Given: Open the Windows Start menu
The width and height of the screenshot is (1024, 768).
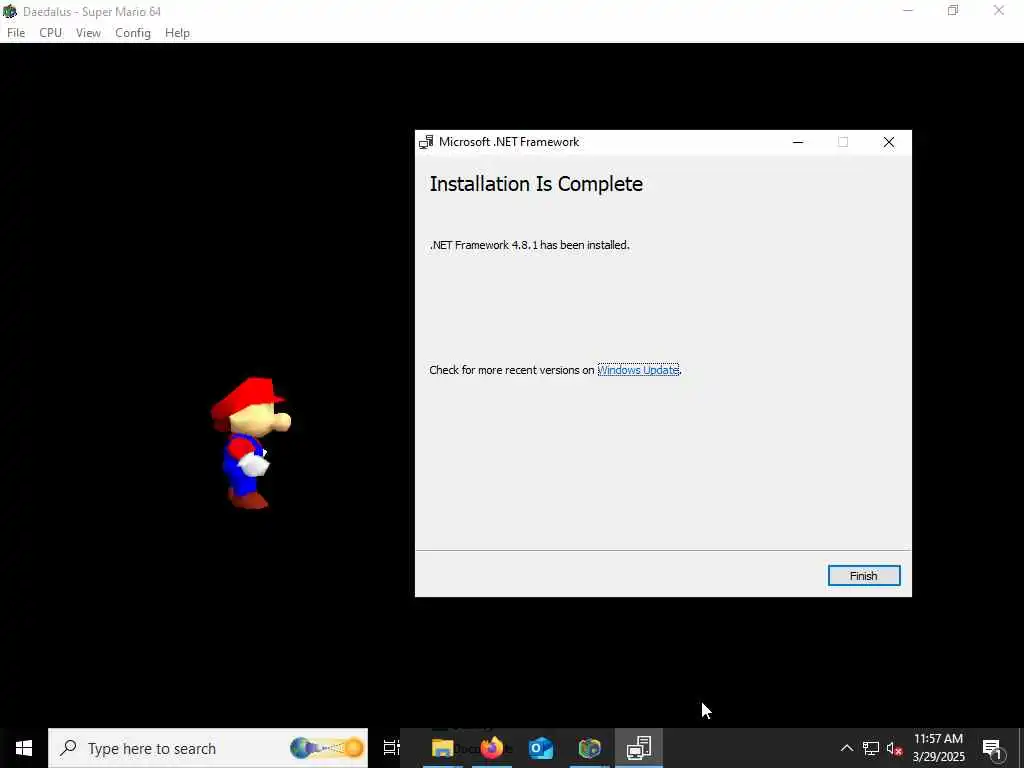Looking at the screenshot, I should [x=24, y=748].
